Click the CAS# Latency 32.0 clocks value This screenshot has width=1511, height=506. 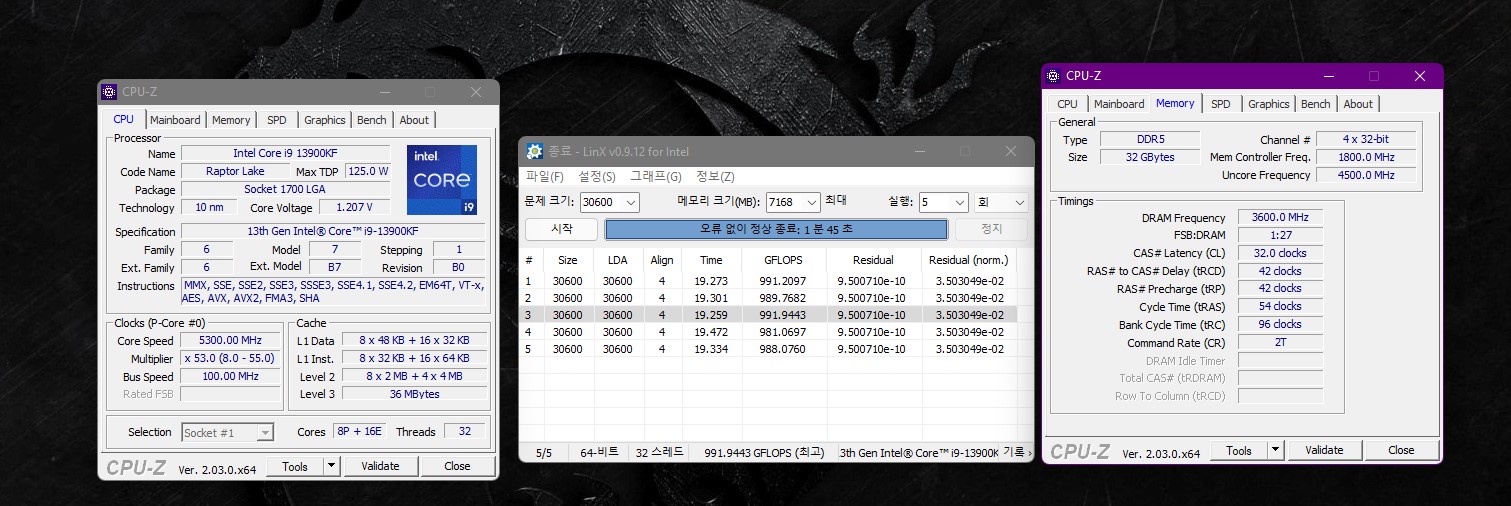pos(1280,253)
